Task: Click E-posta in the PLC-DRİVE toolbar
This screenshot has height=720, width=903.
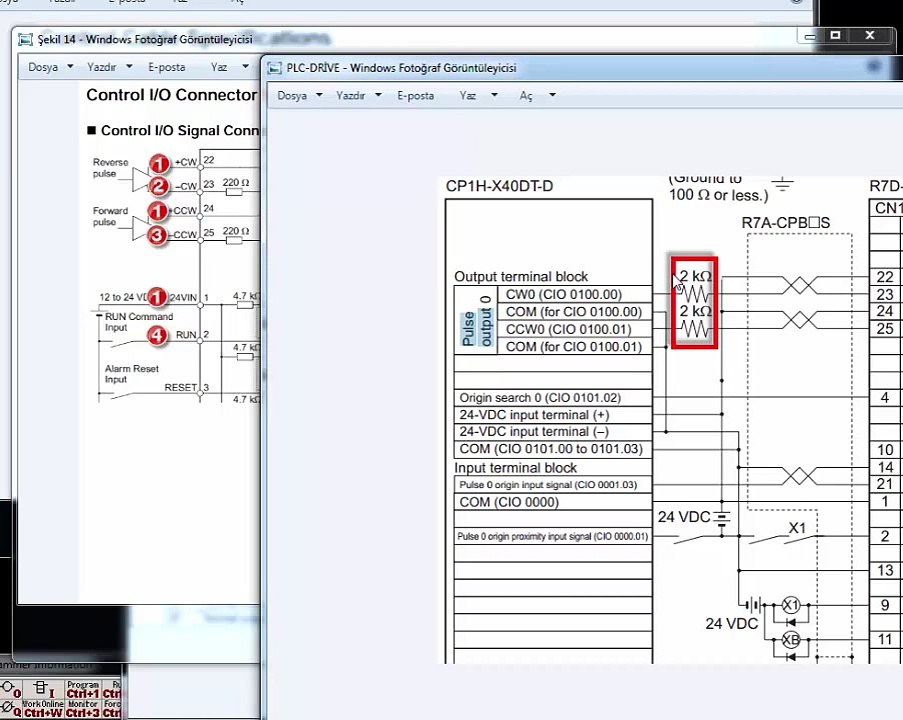Action: (416, 96)
